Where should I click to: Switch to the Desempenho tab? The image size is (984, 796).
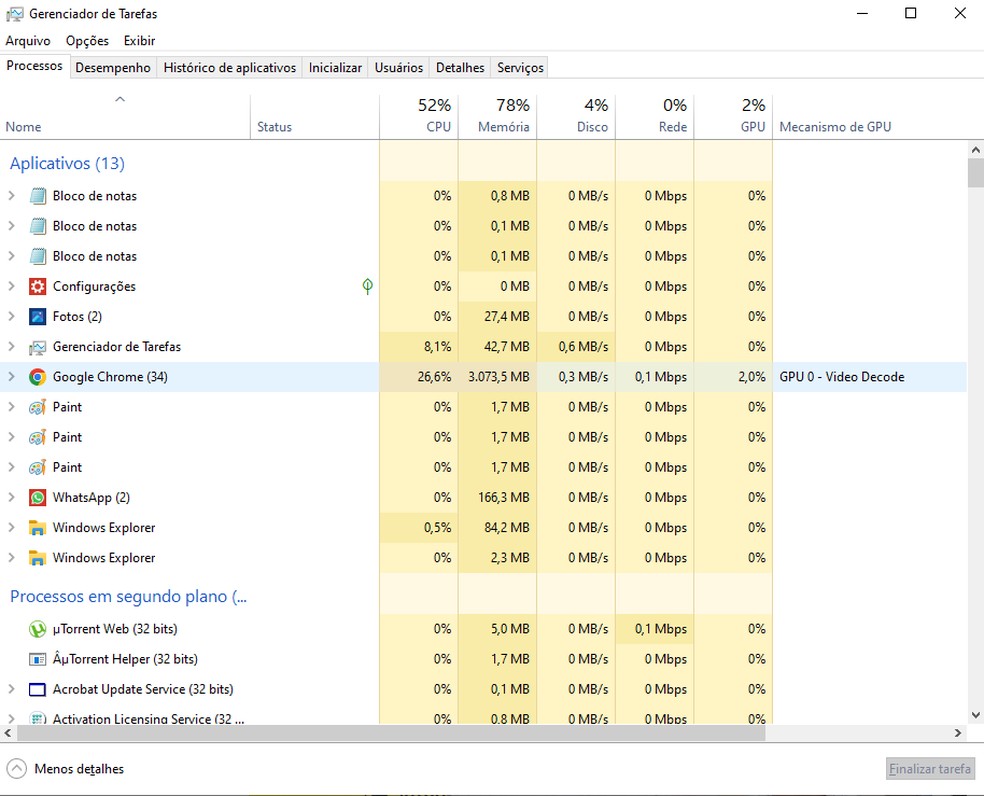pyautogui.click(x=113, y=67)
